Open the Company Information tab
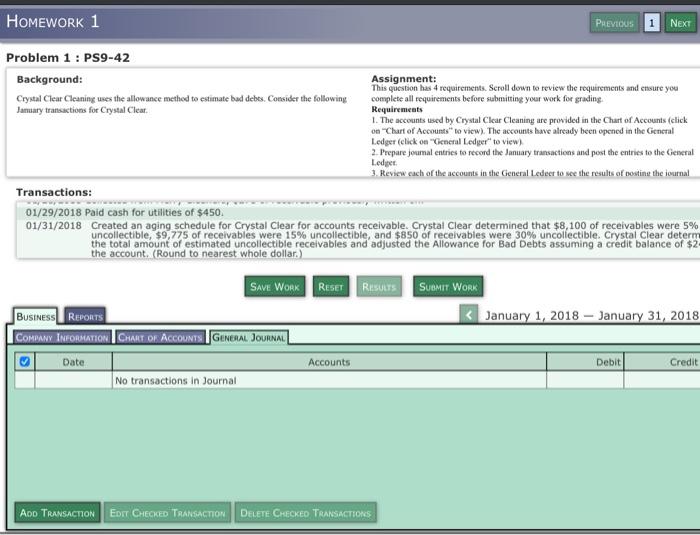Image resolution: width=700 pixels, height=535 pixels. [62, 337]
